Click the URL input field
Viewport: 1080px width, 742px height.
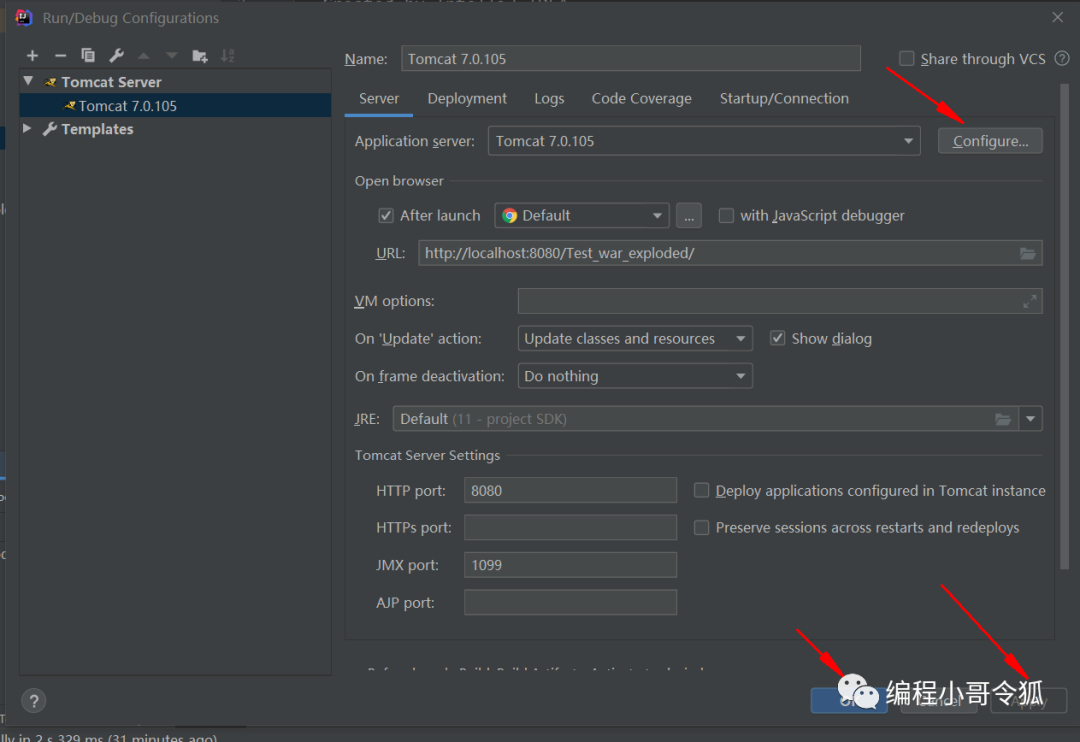point(730,253)
